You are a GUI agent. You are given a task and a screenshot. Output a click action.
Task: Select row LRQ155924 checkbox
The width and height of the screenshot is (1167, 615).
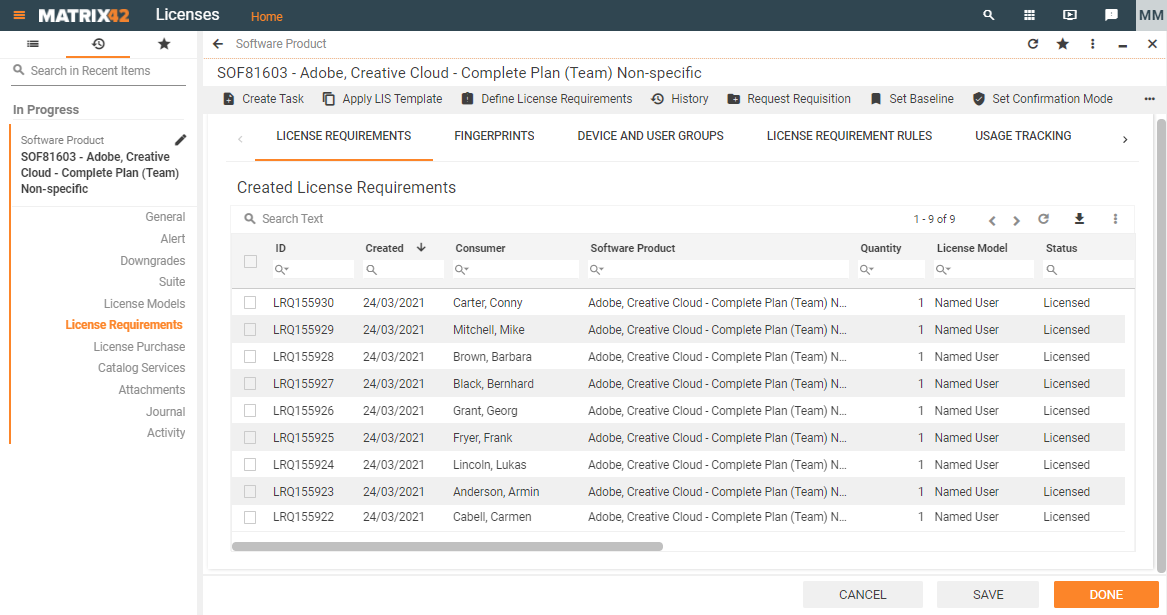coord(250,465)
